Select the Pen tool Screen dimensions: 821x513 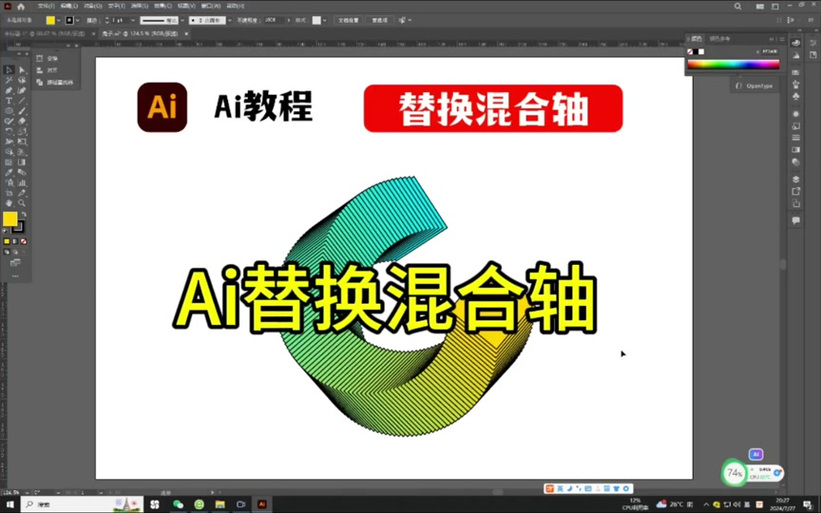pyautogui.click(x=9, y=91)
